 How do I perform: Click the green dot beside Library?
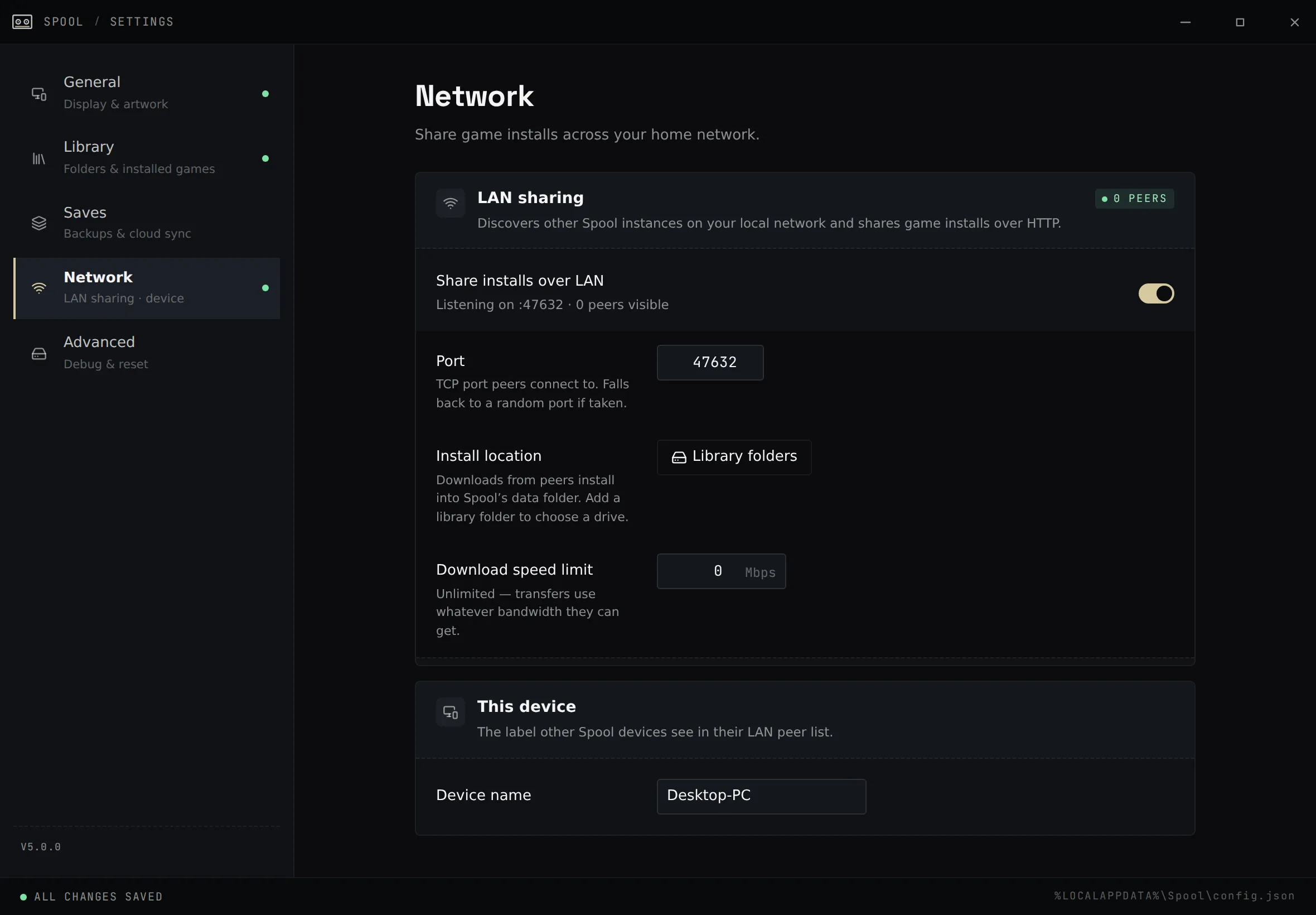click(265, 159)
